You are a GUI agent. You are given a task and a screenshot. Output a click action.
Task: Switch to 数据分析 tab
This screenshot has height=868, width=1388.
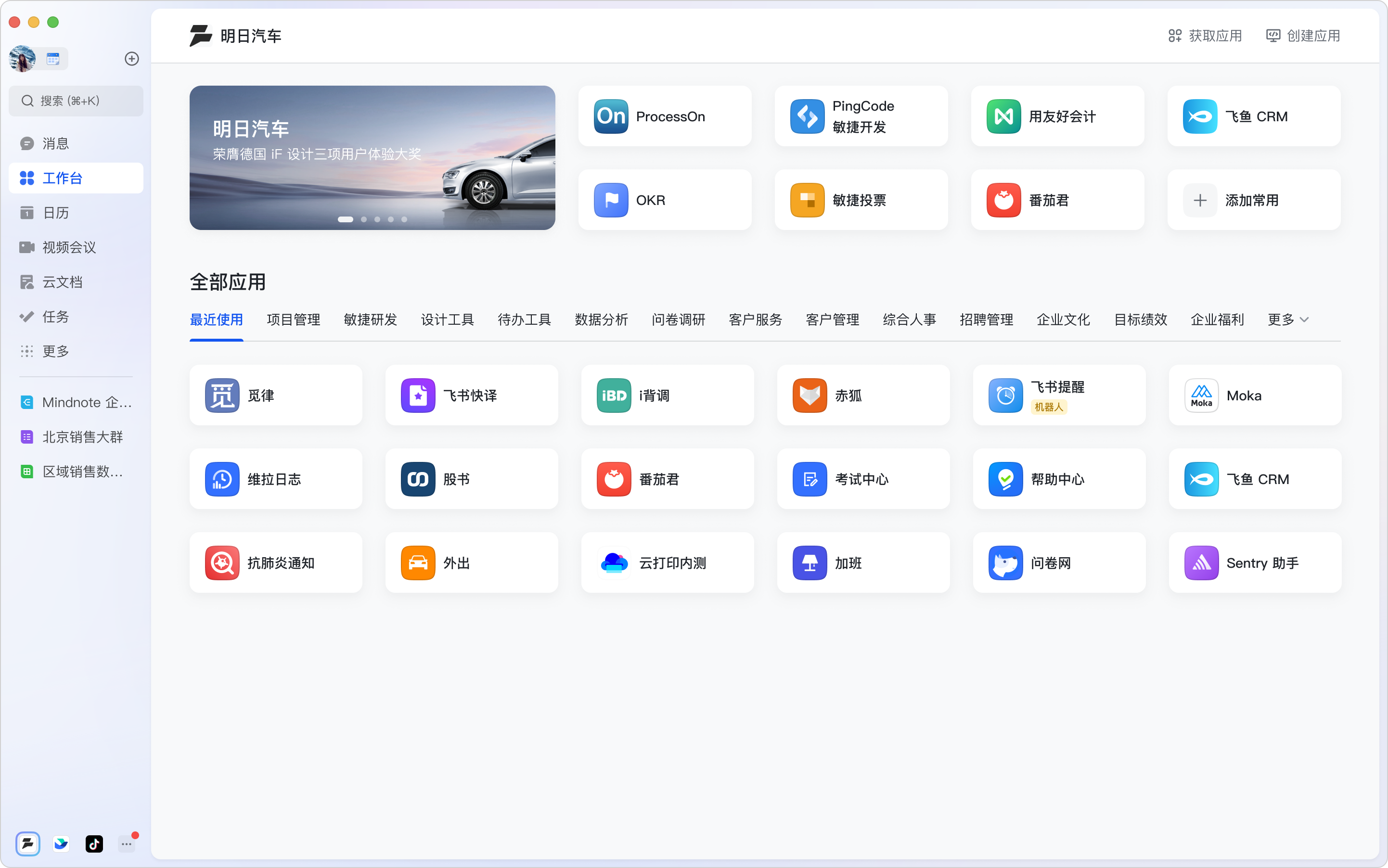click(x=601, y=320)
